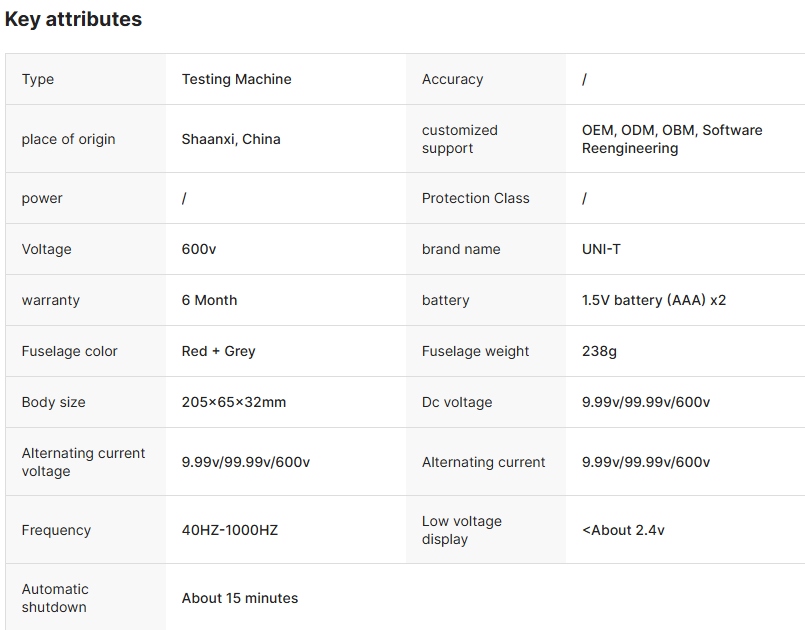Click the Key attributes heading
The image size is (805, 630).
click(x=73, y=19)
